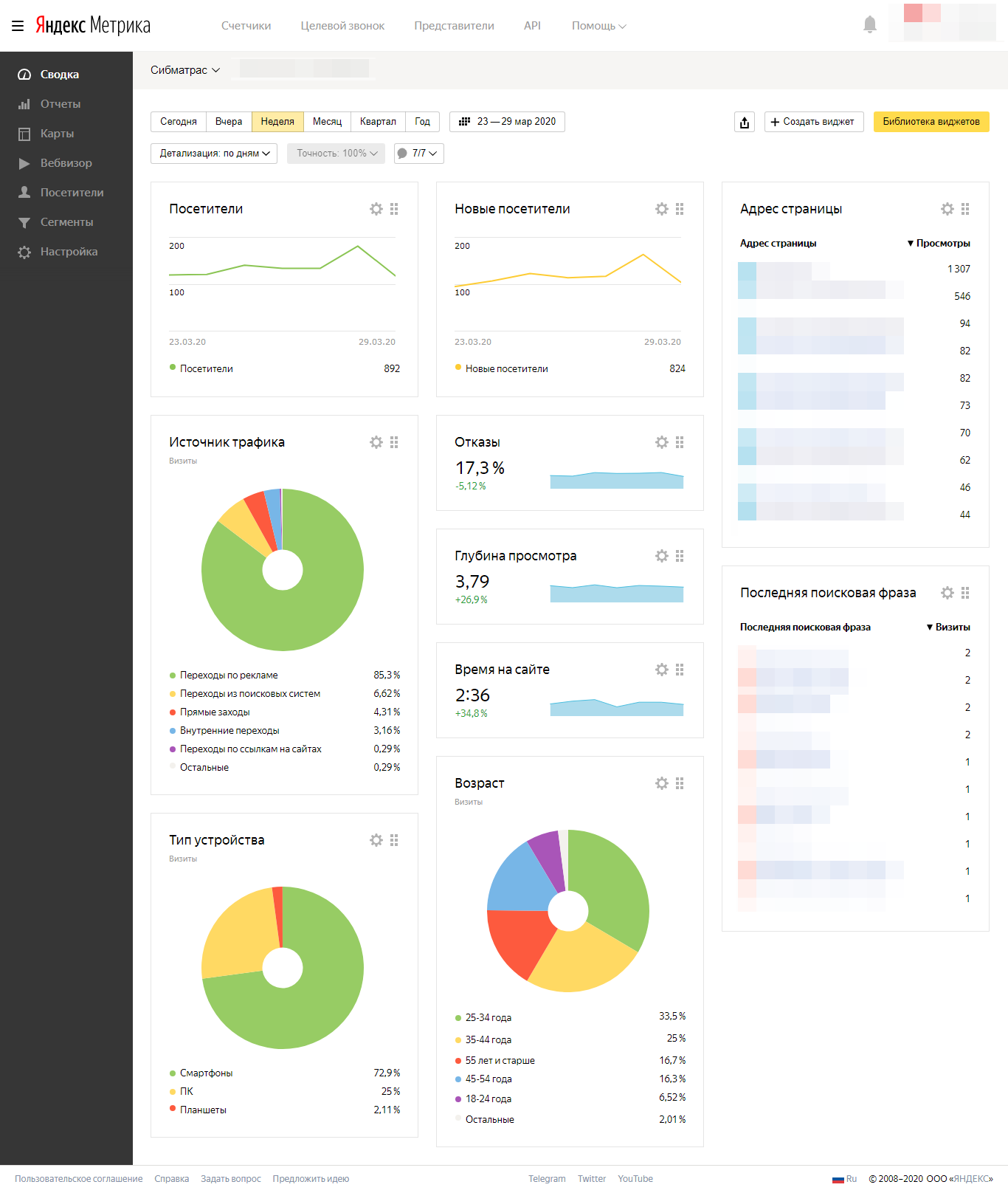The width and height of the screenshot is (1008, 1193).
Task: Click drag handle of Возраст widget
Action: tap(680, 783)
